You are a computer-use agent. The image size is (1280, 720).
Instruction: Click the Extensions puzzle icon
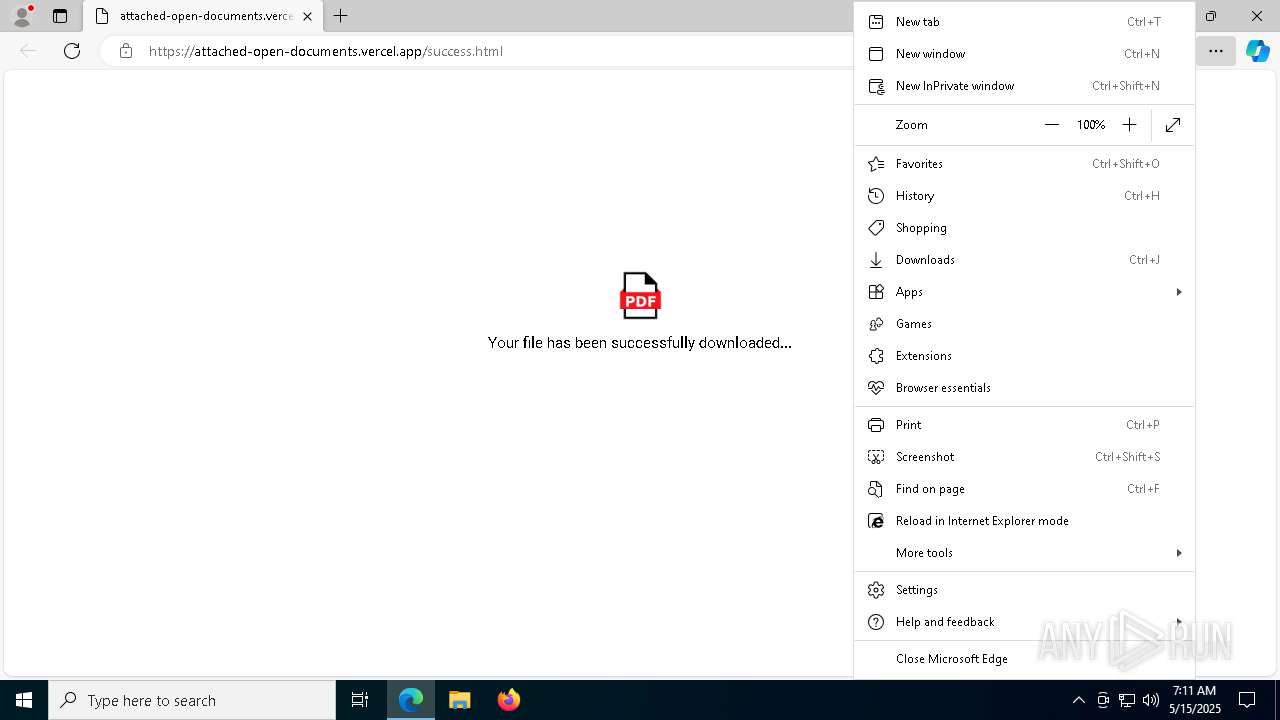pos(876,356)
